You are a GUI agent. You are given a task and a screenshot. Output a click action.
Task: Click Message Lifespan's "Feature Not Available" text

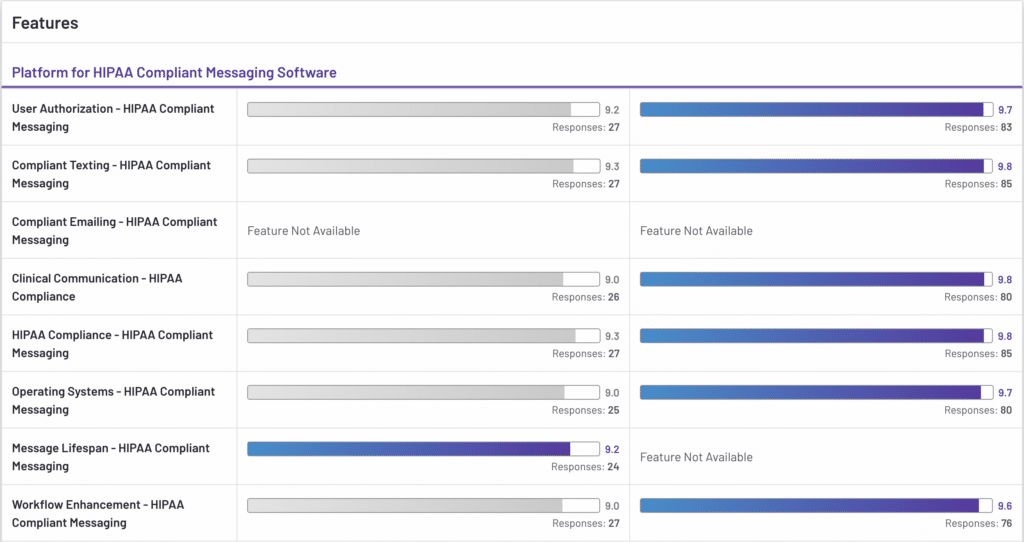point(696,457)
